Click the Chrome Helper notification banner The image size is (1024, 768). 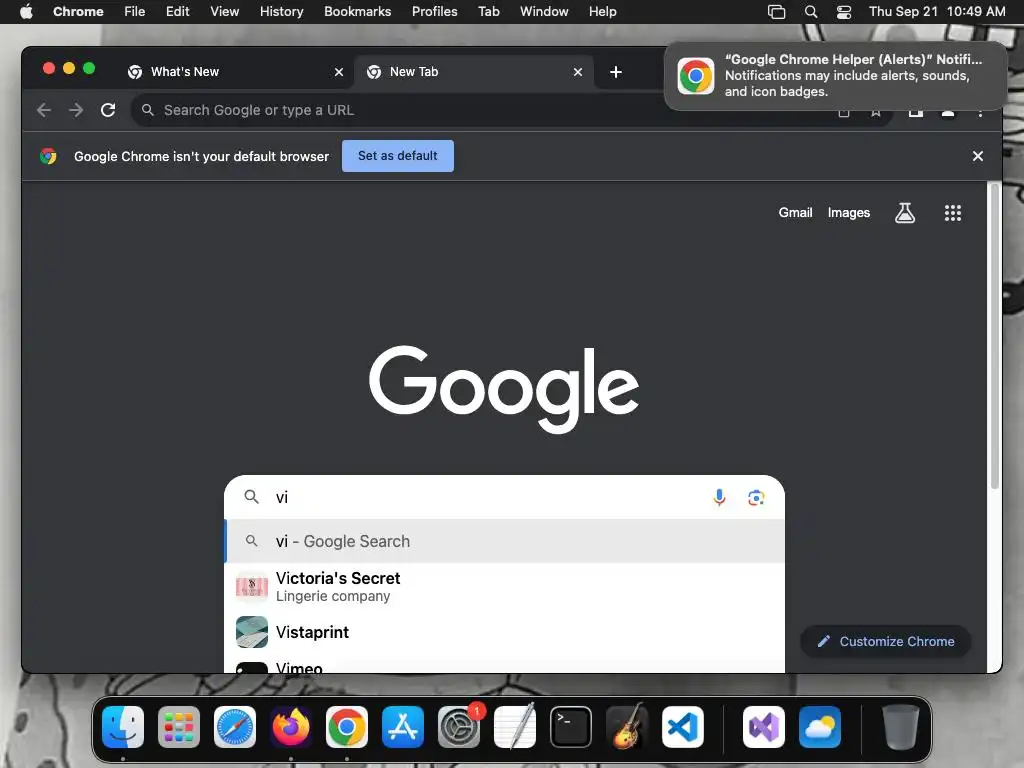[x=836, y=76]
